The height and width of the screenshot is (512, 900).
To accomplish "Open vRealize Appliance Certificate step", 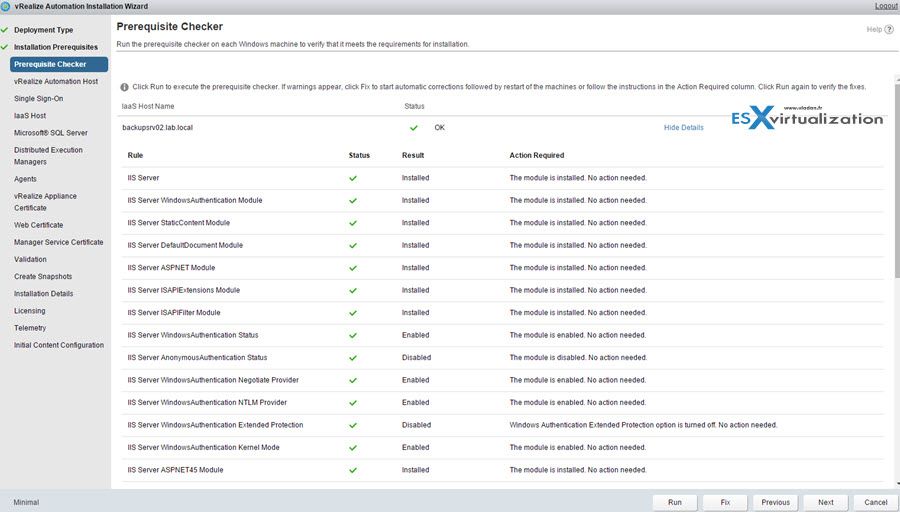I will point(45,202).
